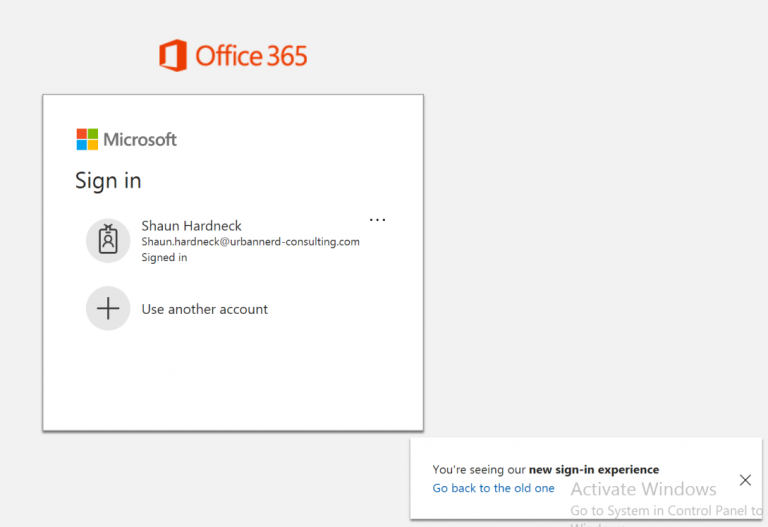Click the bold "new sign-in experience" text
Screen dimensions: 768x527
tap(593, 469)
